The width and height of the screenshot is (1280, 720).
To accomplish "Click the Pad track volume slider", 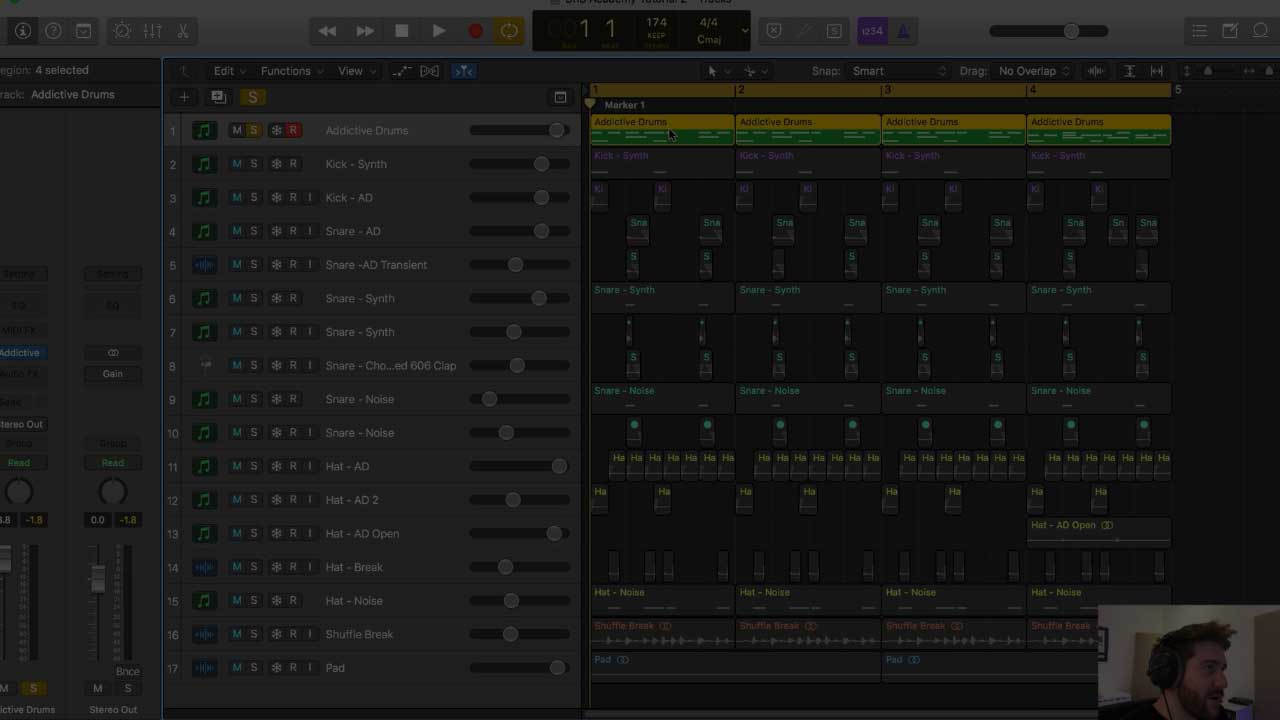I will [519, 668].
